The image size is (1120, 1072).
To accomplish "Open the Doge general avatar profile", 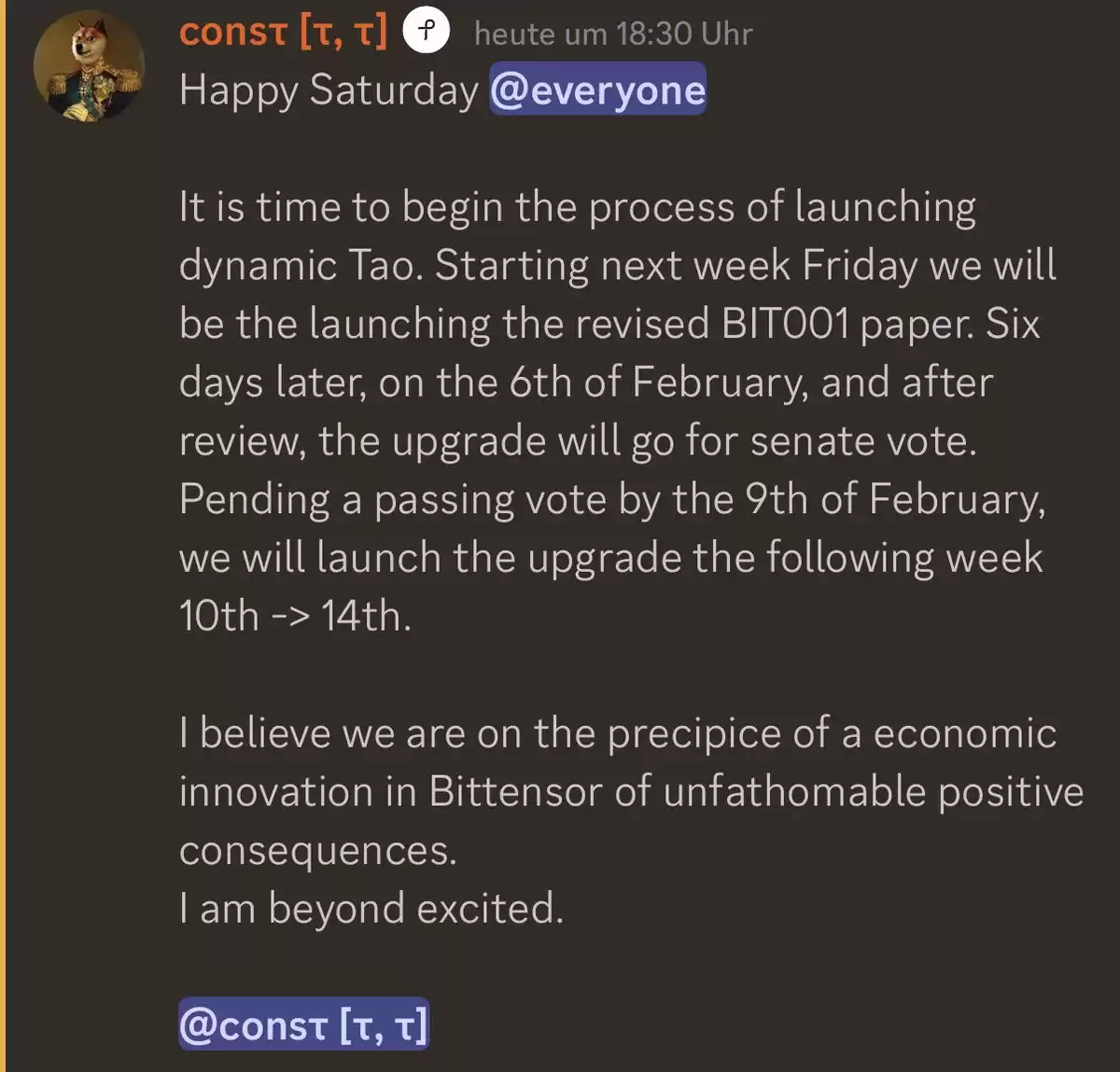I will tap(90, 65).
